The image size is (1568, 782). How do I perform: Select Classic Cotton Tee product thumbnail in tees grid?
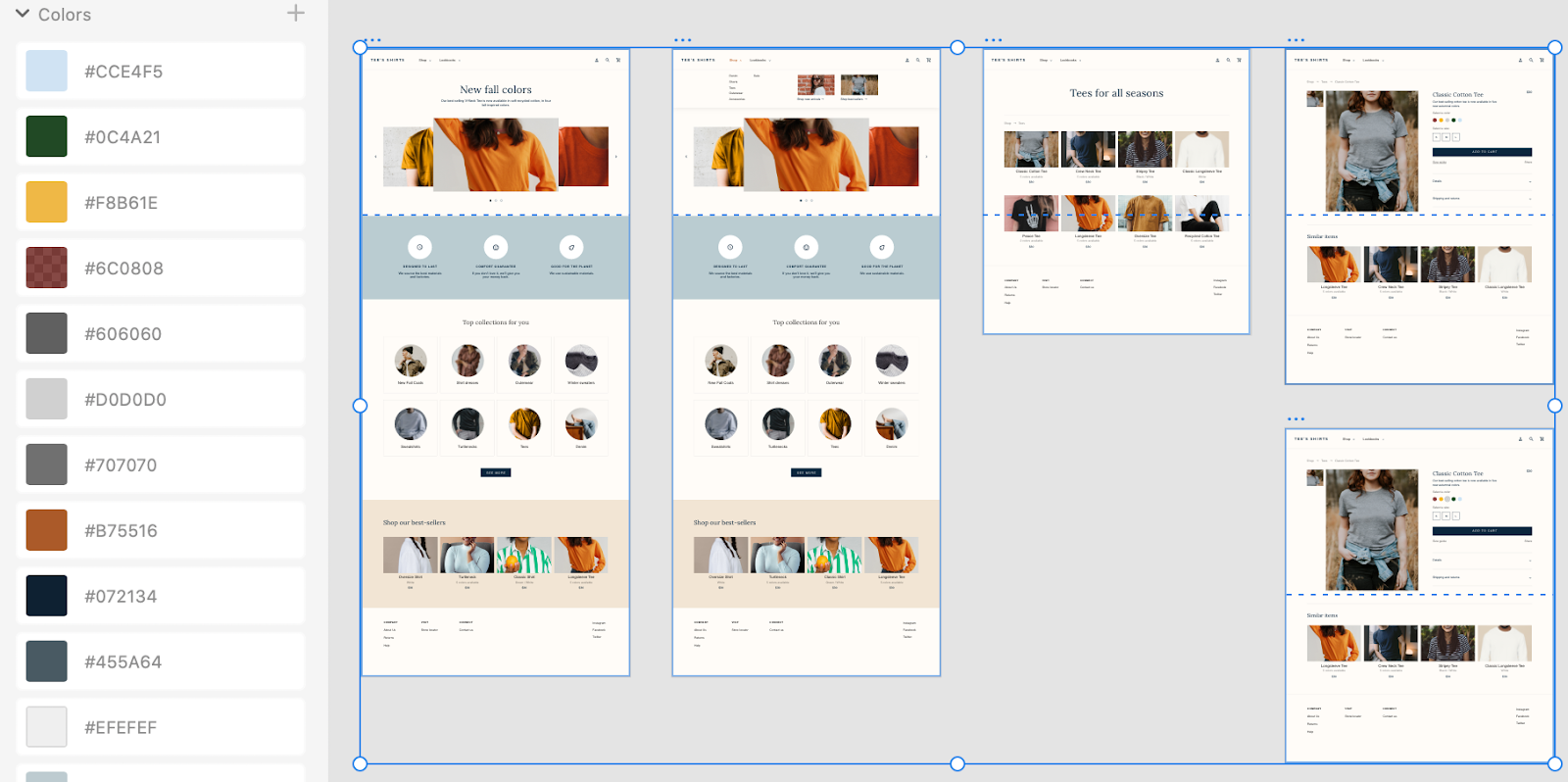[1031, 150]
